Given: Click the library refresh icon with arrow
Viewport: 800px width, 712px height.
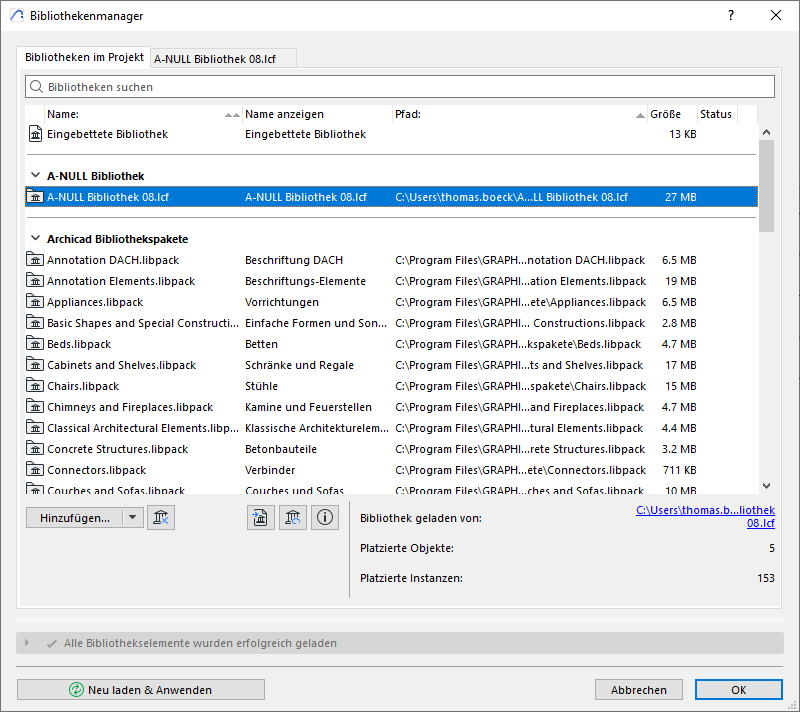Looking at the screenshot, I should (x=293, y=518).
